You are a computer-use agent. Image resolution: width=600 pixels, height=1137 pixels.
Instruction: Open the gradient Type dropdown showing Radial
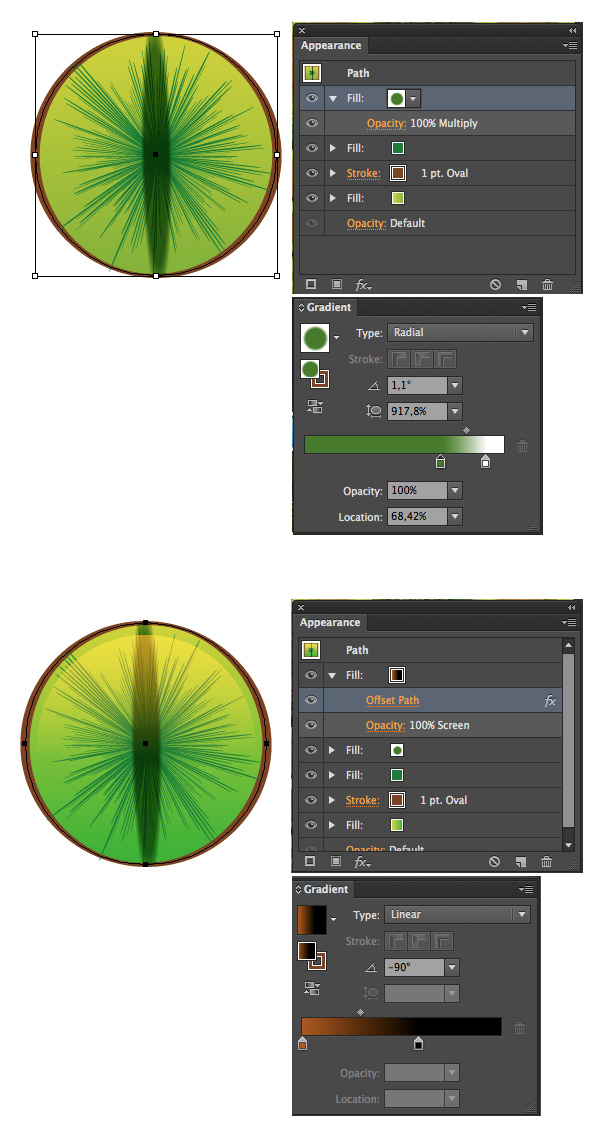[x=460, y=332]
